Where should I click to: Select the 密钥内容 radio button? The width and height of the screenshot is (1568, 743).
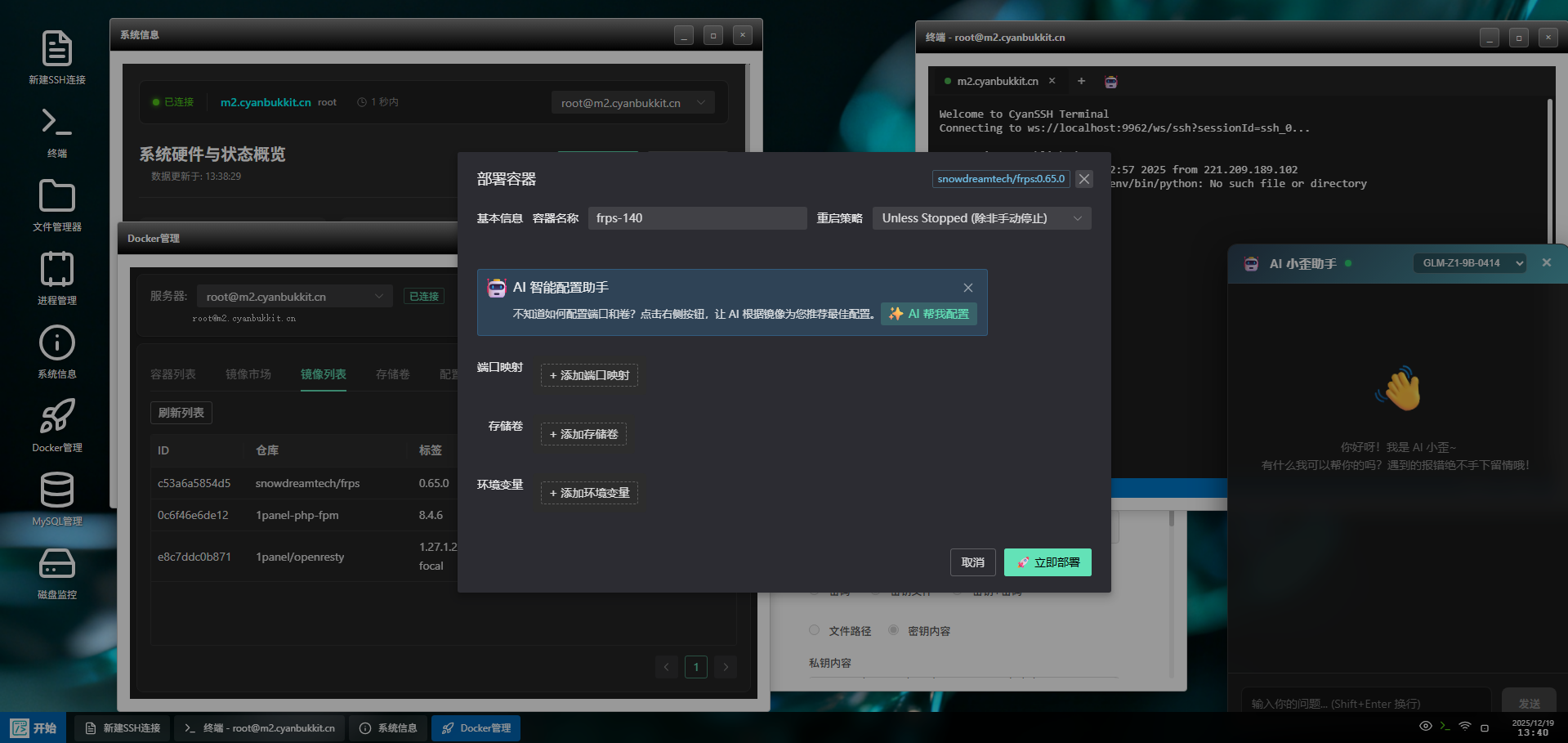point(893,630)
